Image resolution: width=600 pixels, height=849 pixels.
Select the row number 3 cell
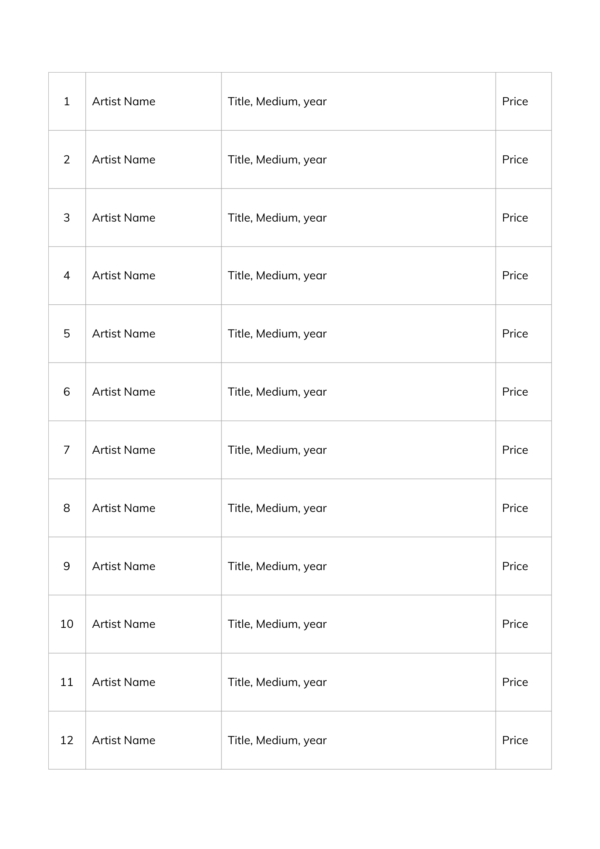click(67, 218)
